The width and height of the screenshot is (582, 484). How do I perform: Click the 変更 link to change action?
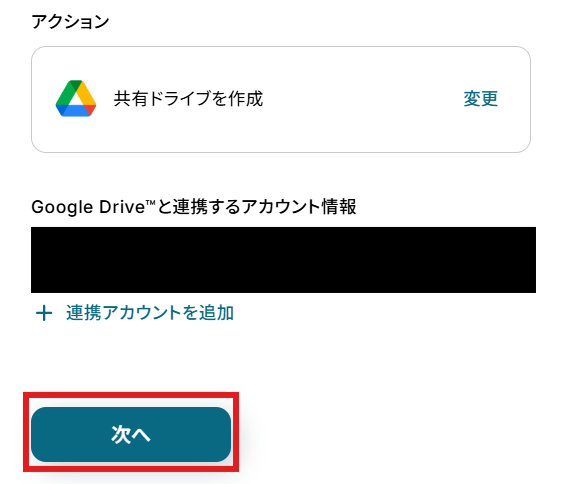click(x=480, y=99)
